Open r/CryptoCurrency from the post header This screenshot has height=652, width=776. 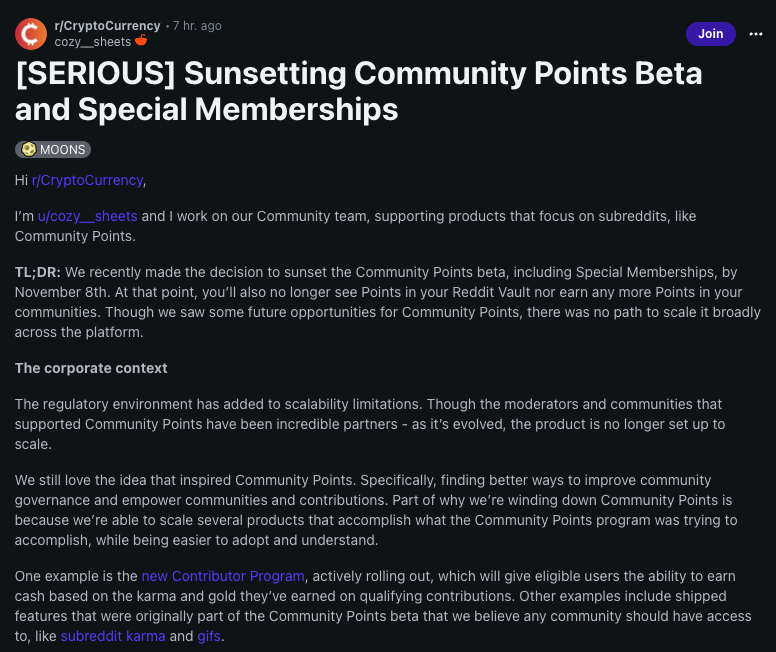click(107, 25)
